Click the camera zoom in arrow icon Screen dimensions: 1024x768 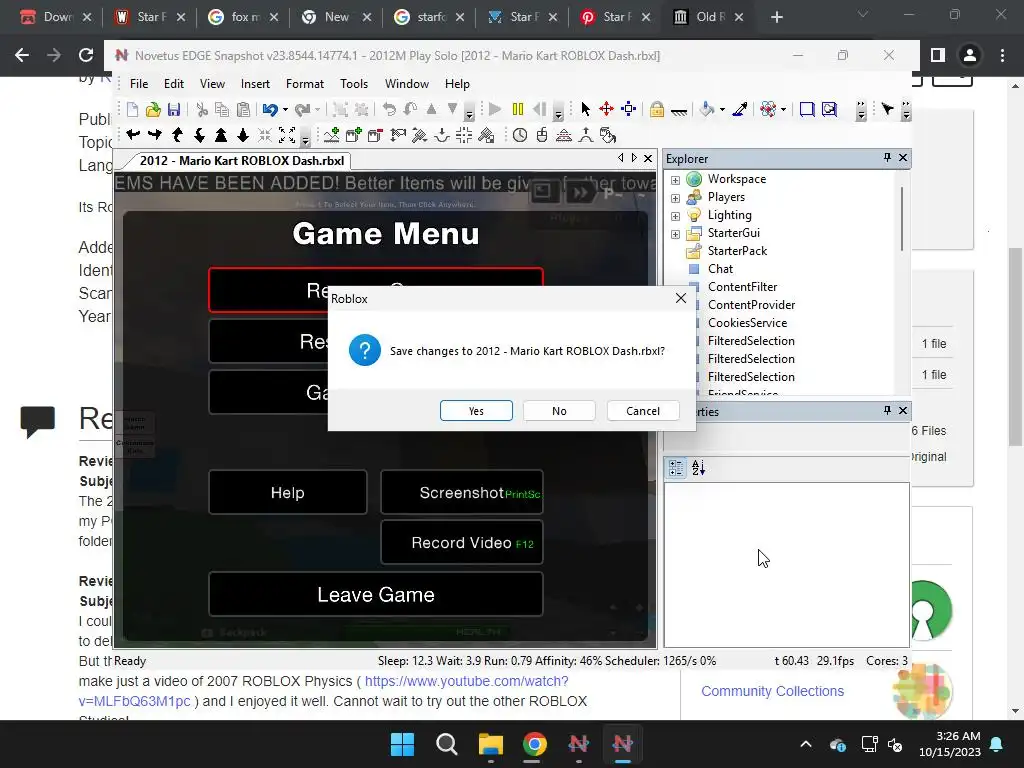tap(221, 135)
